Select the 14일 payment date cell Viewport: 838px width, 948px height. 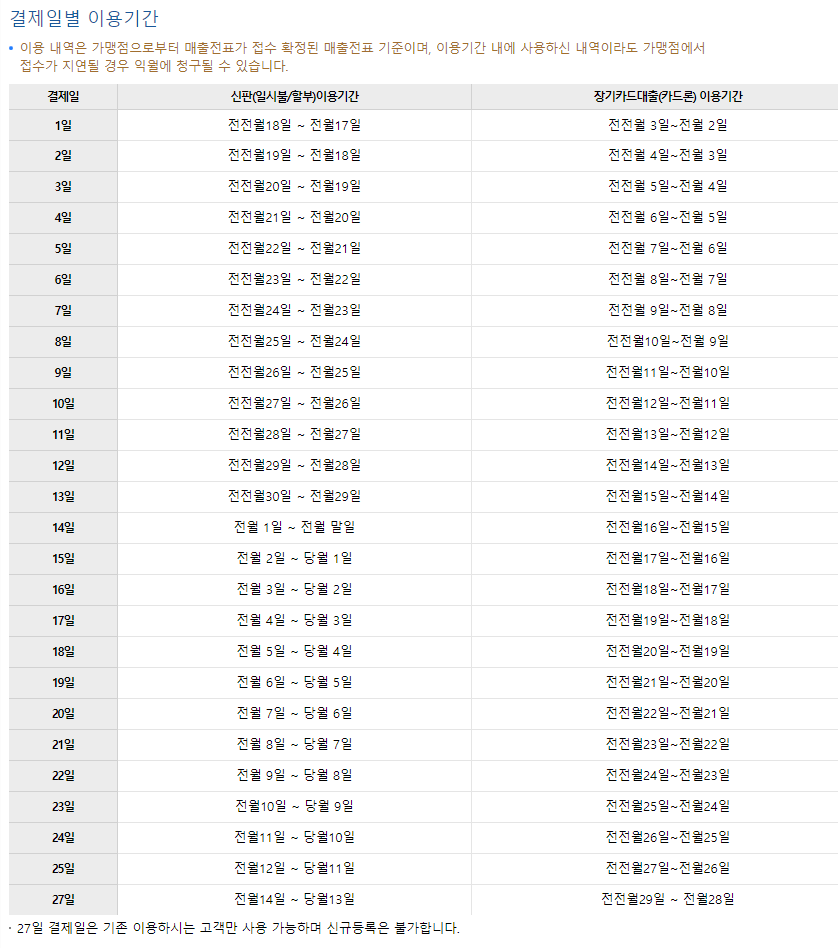63,528
